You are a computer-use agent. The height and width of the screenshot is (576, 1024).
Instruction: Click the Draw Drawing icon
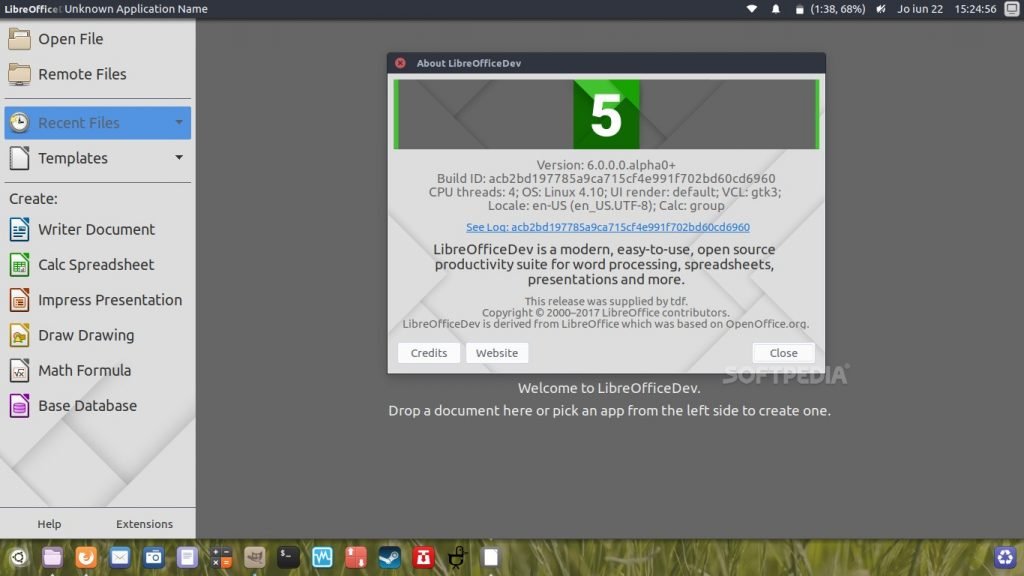pos(19,335)
